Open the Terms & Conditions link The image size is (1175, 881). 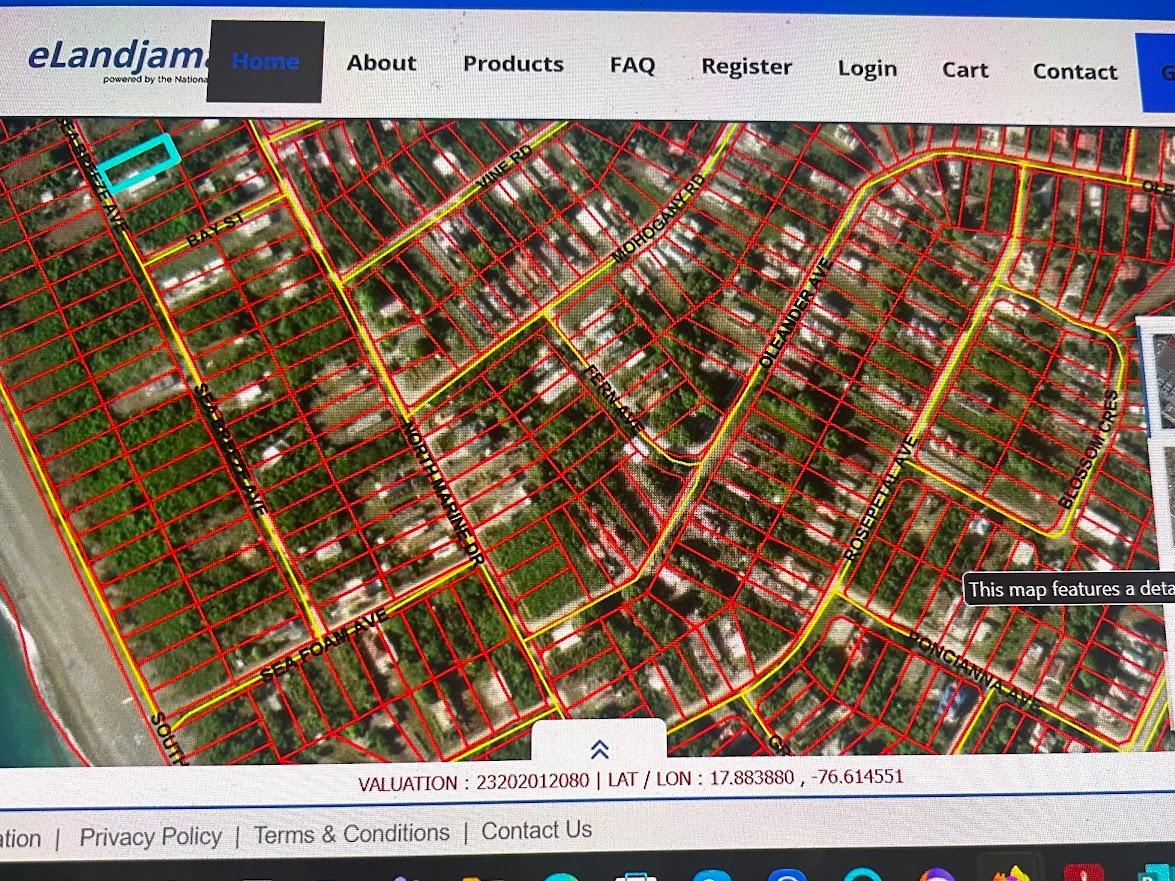tap(351, 834)
